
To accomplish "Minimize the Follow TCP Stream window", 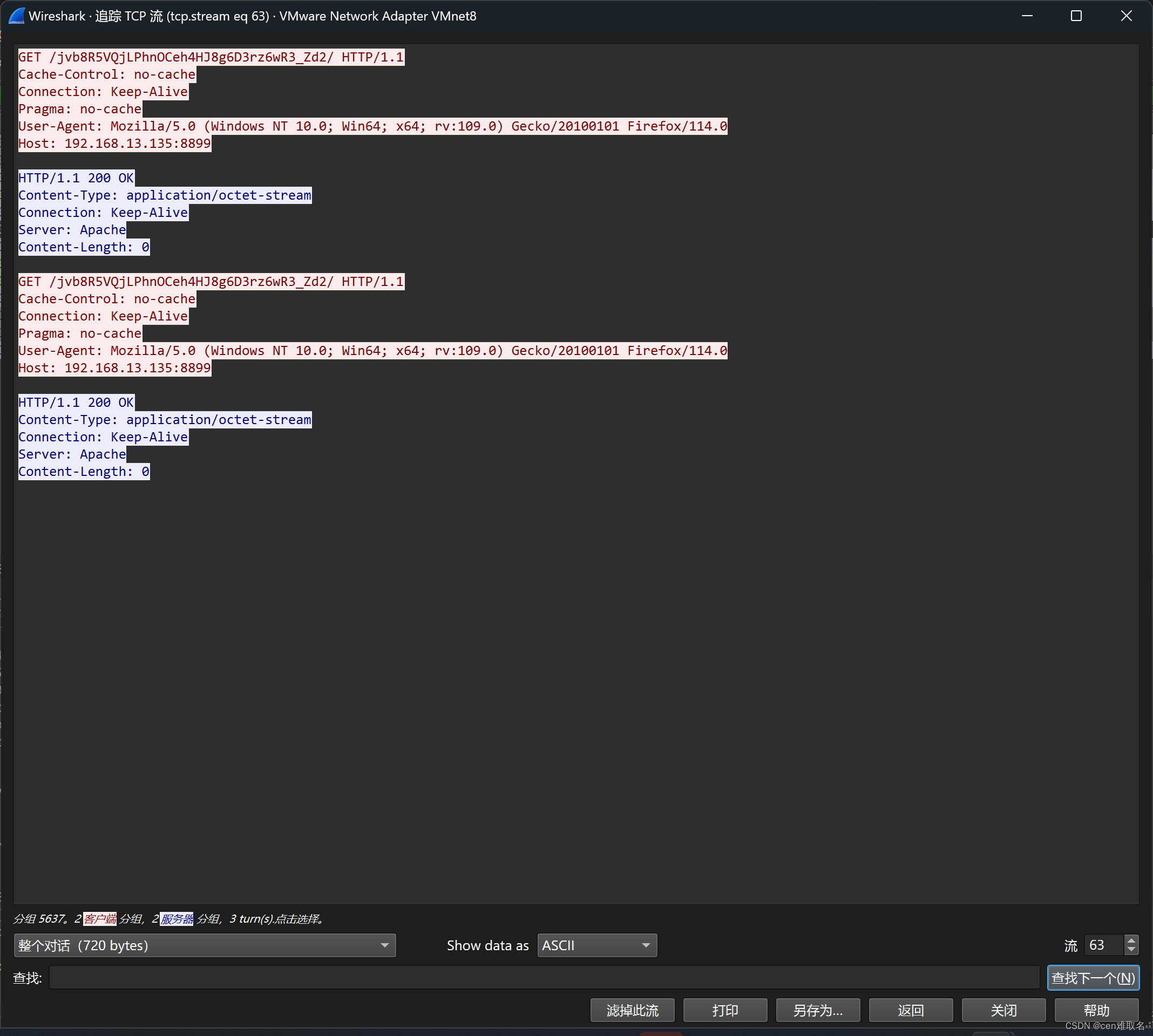I will (1027, 16).
